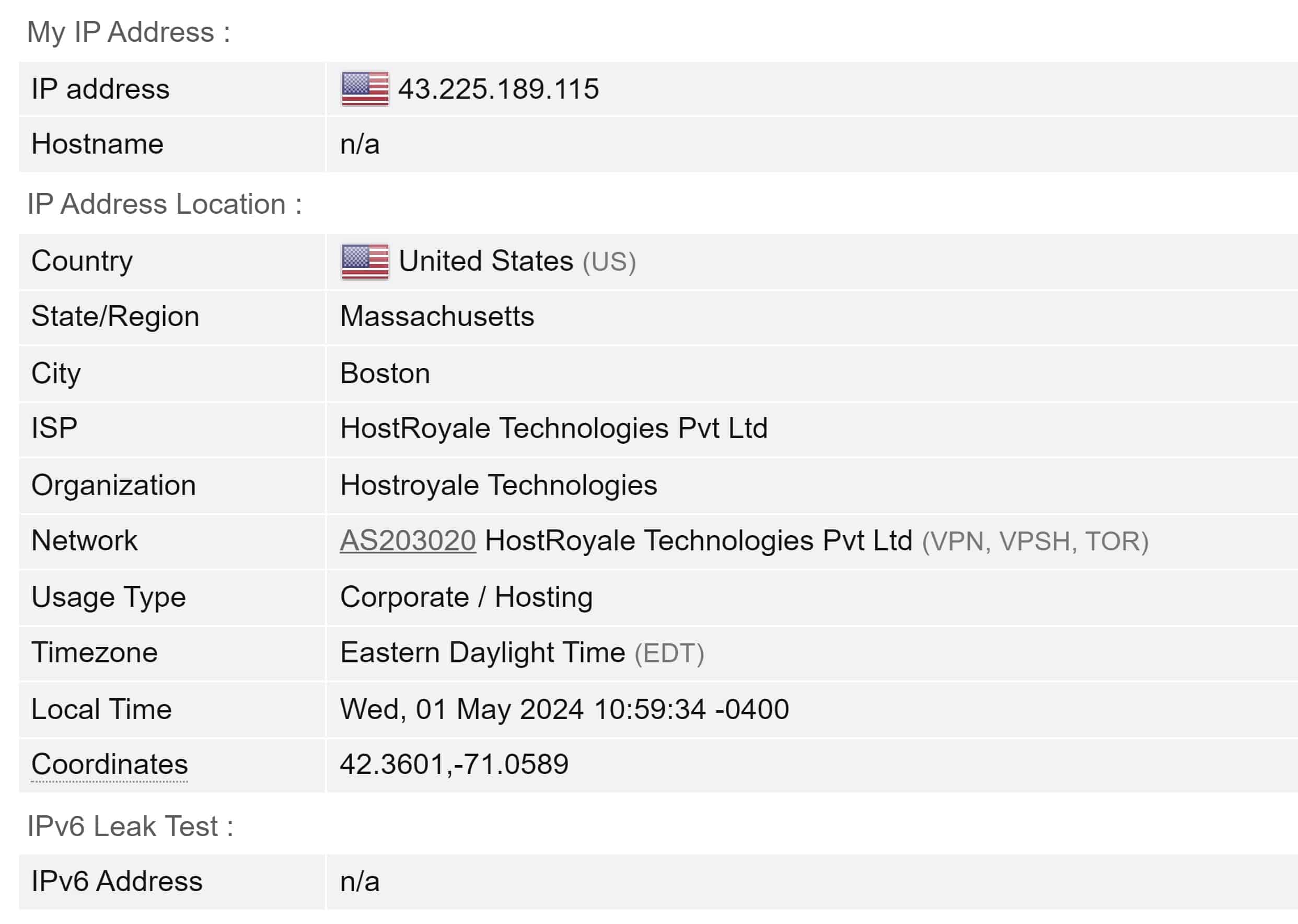Click the (VPN, VPSH, TOR) network tag
Image resolution: width=1298 pixels, height=924 pixels.
click(1035, 541)
